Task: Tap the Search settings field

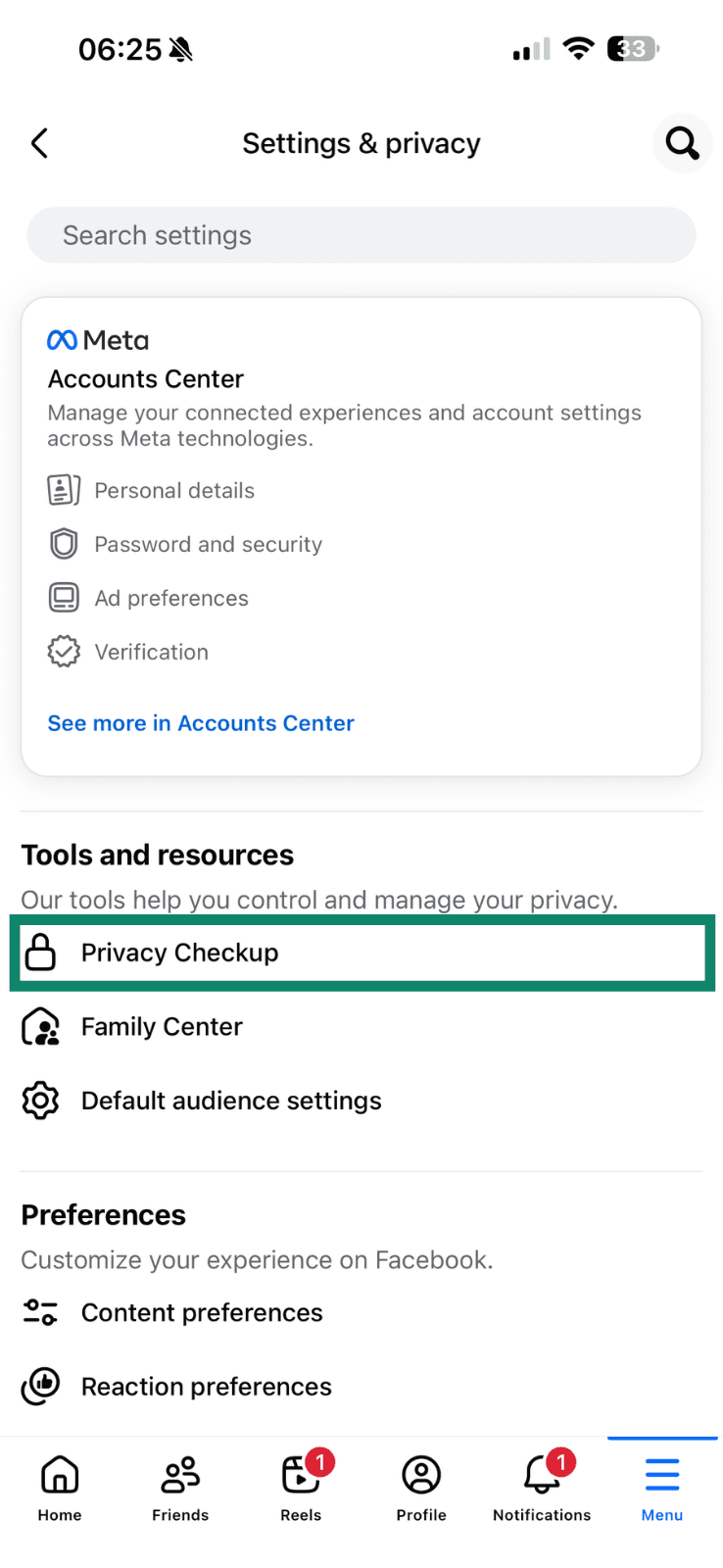Action: [361, 234]
